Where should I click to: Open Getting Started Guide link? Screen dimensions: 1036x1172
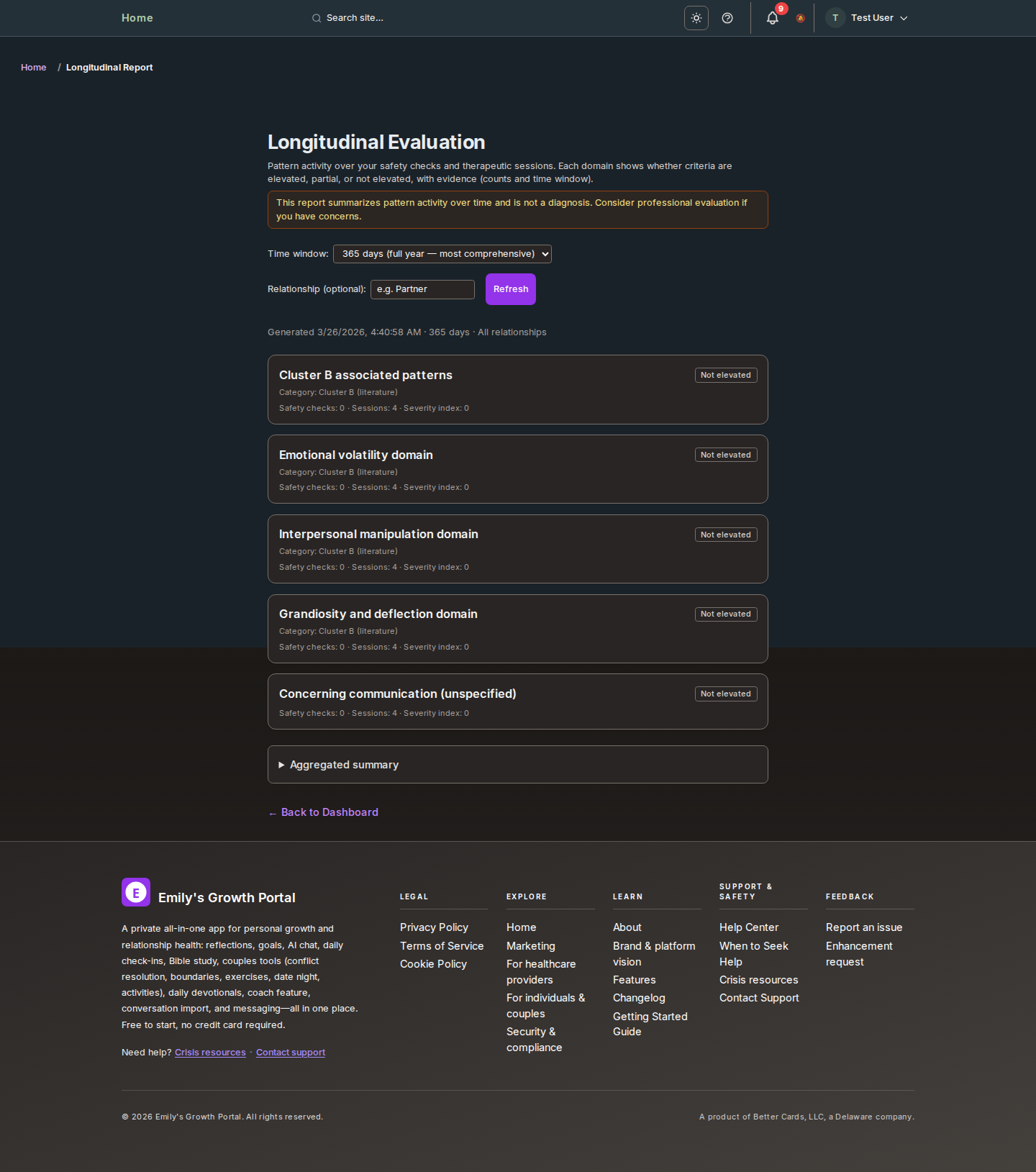[x=650, y=1024]
